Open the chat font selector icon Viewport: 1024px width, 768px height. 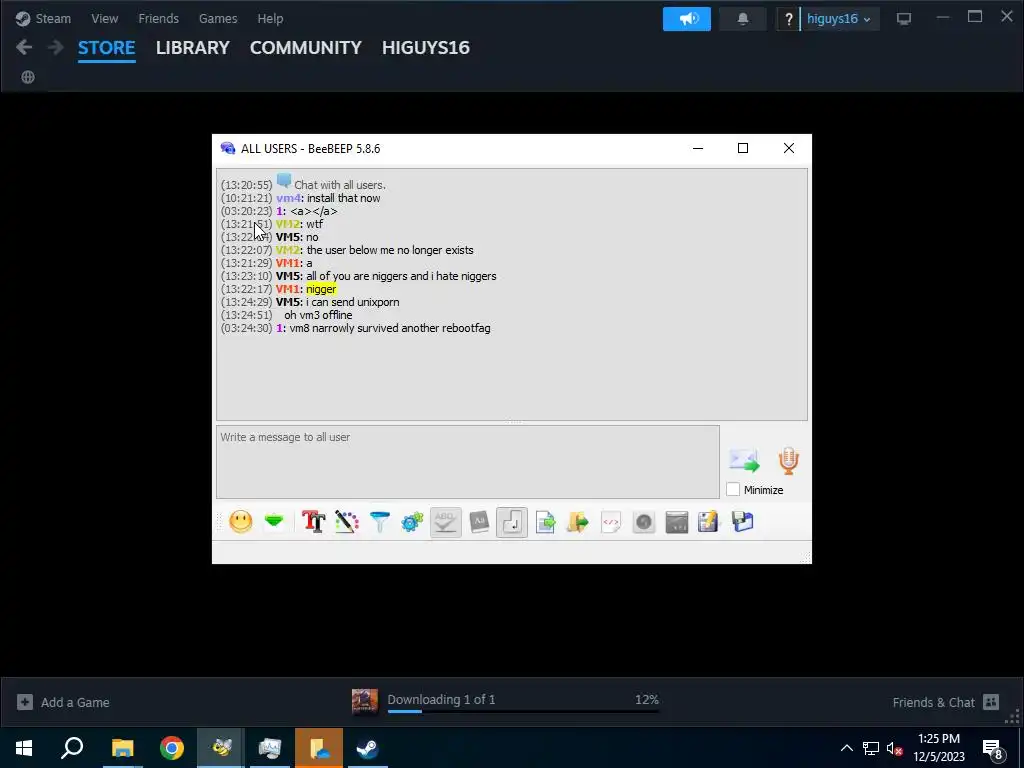click(x=313, y=522)
